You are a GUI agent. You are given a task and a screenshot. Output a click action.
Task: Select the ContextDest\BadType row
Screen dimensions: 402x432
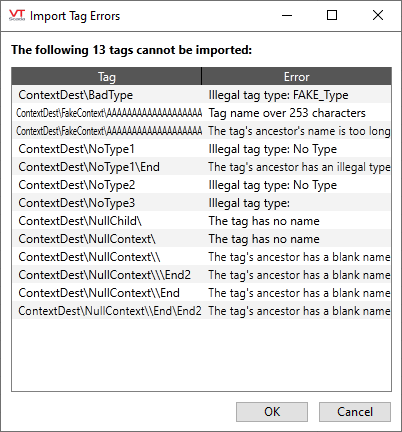(201, 95)
